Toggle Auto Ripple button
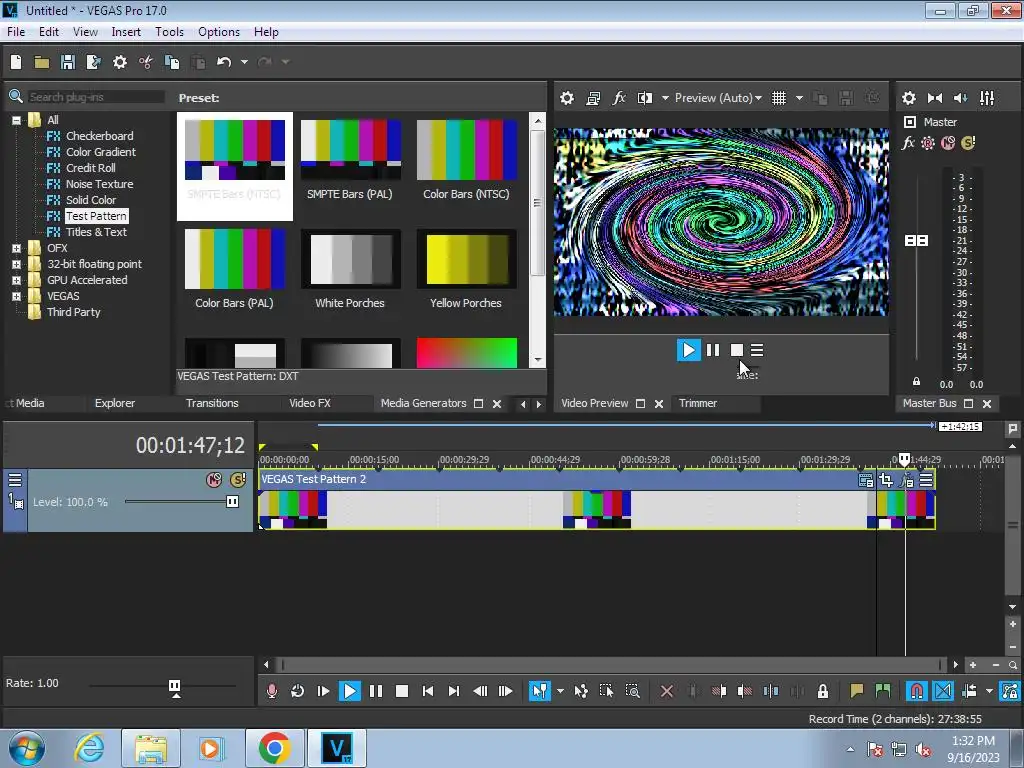The width and height of the screenshot is (1024, 768). pyautogui.click(x=969, y=691)
